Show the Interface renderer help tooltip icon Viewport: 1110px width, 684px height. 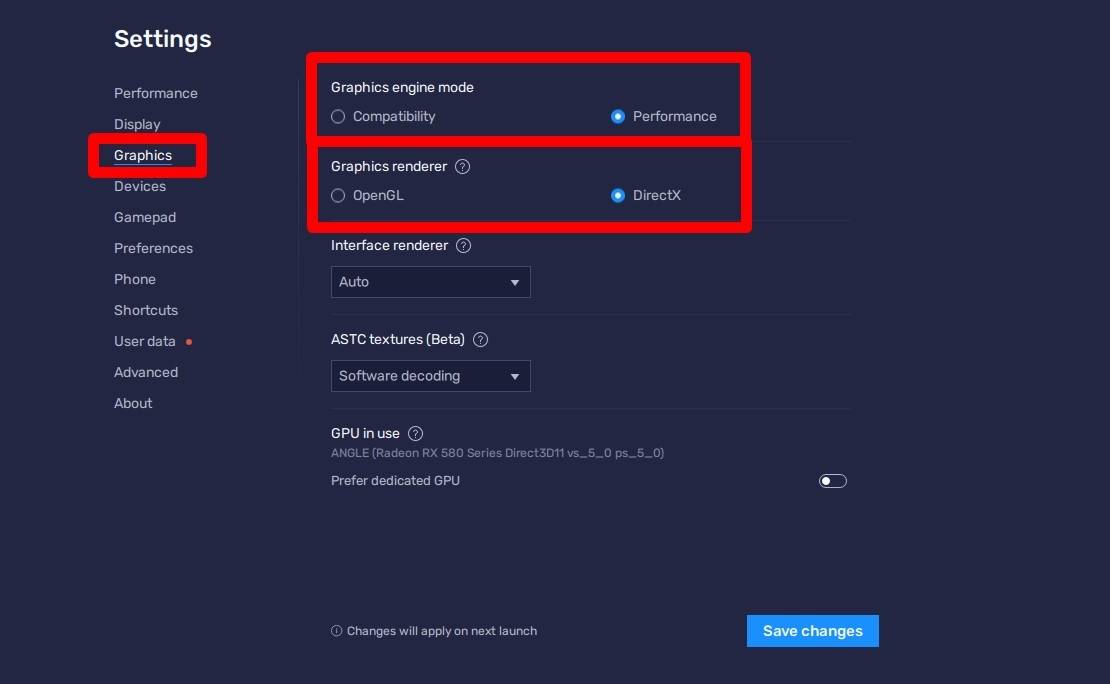(463, 246)
